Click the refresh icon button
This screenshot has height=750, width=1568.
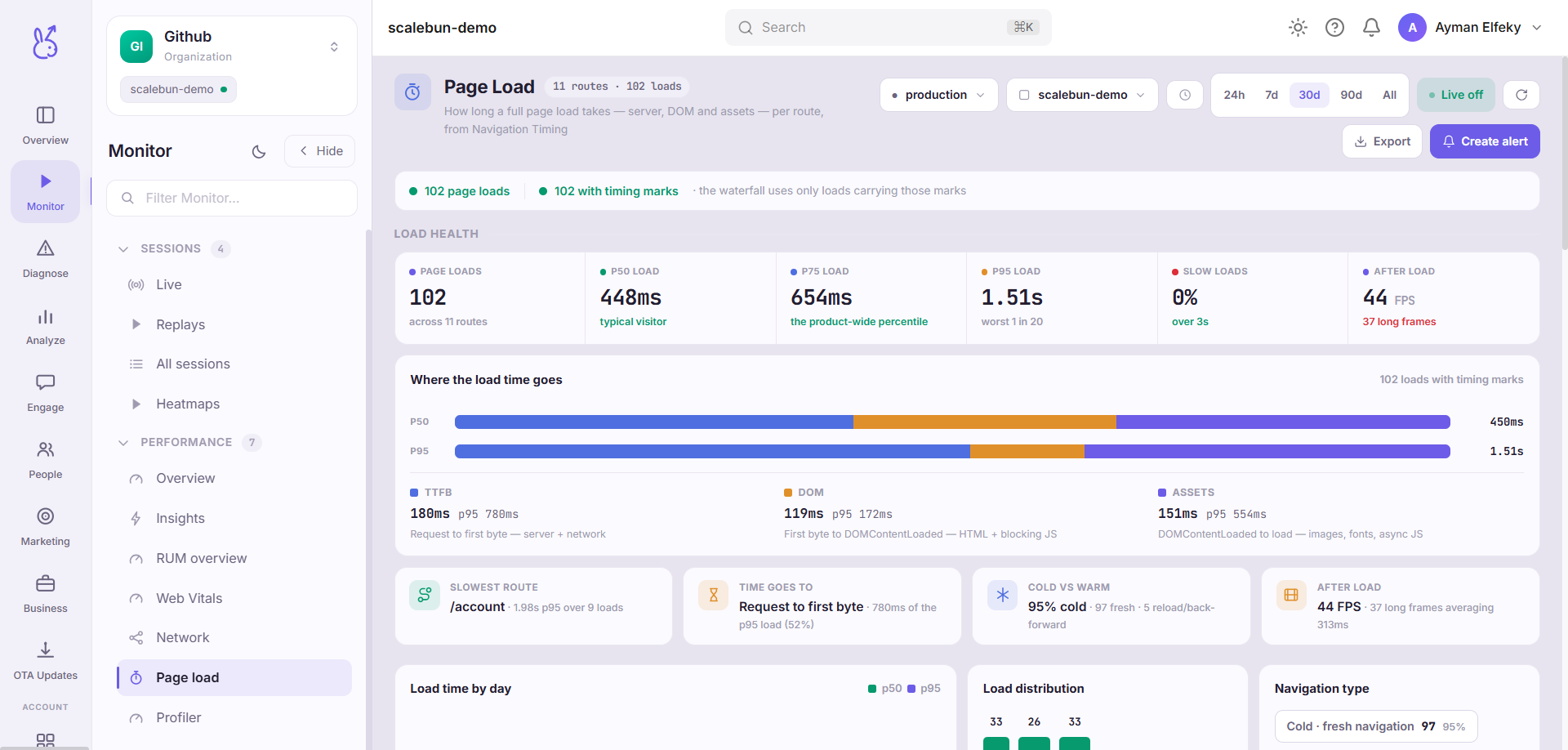pyautogui.click(x=1521, y=95)
